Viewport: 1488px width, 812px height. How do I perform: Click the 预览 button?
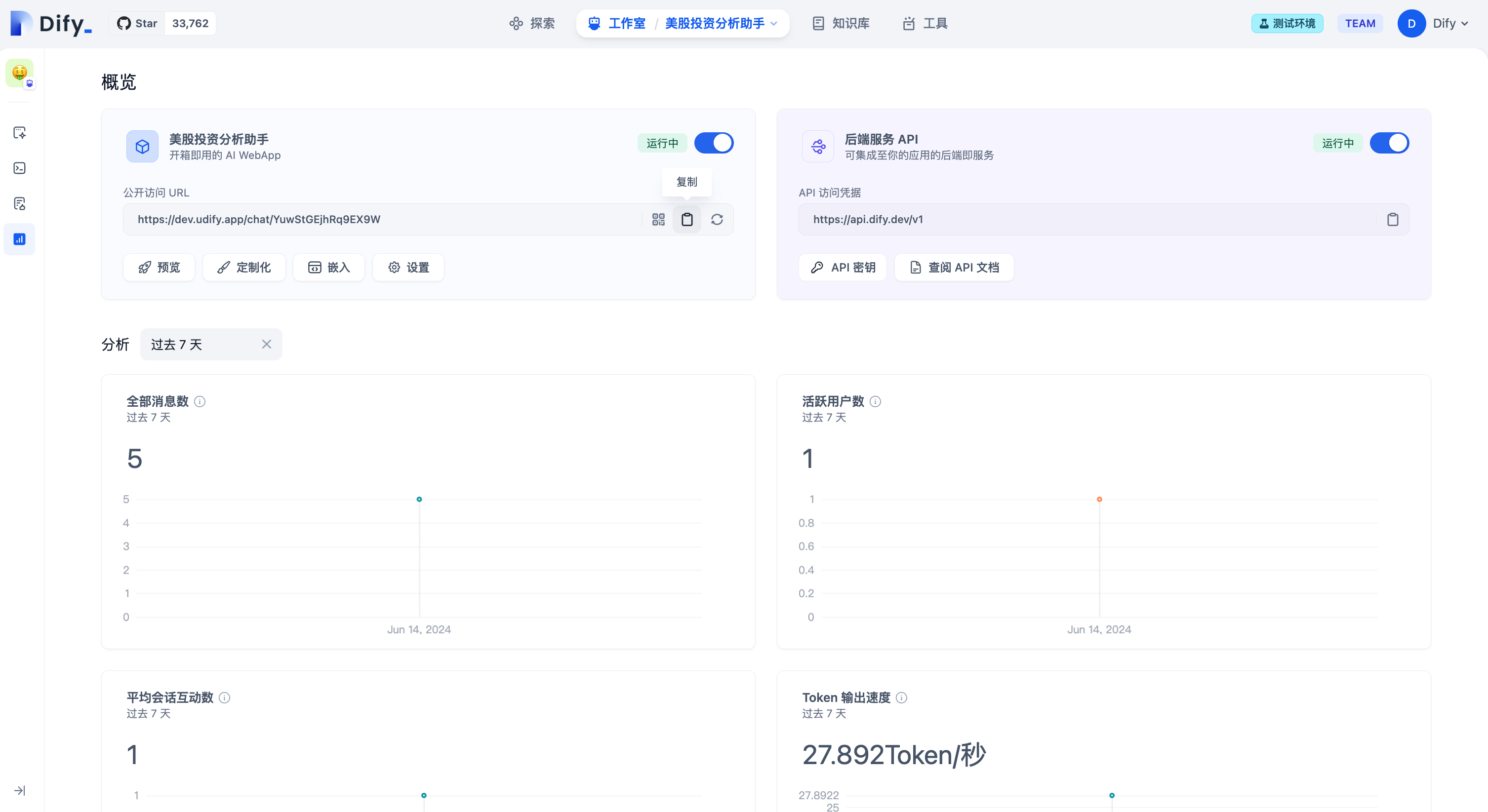tap(159, 268)
